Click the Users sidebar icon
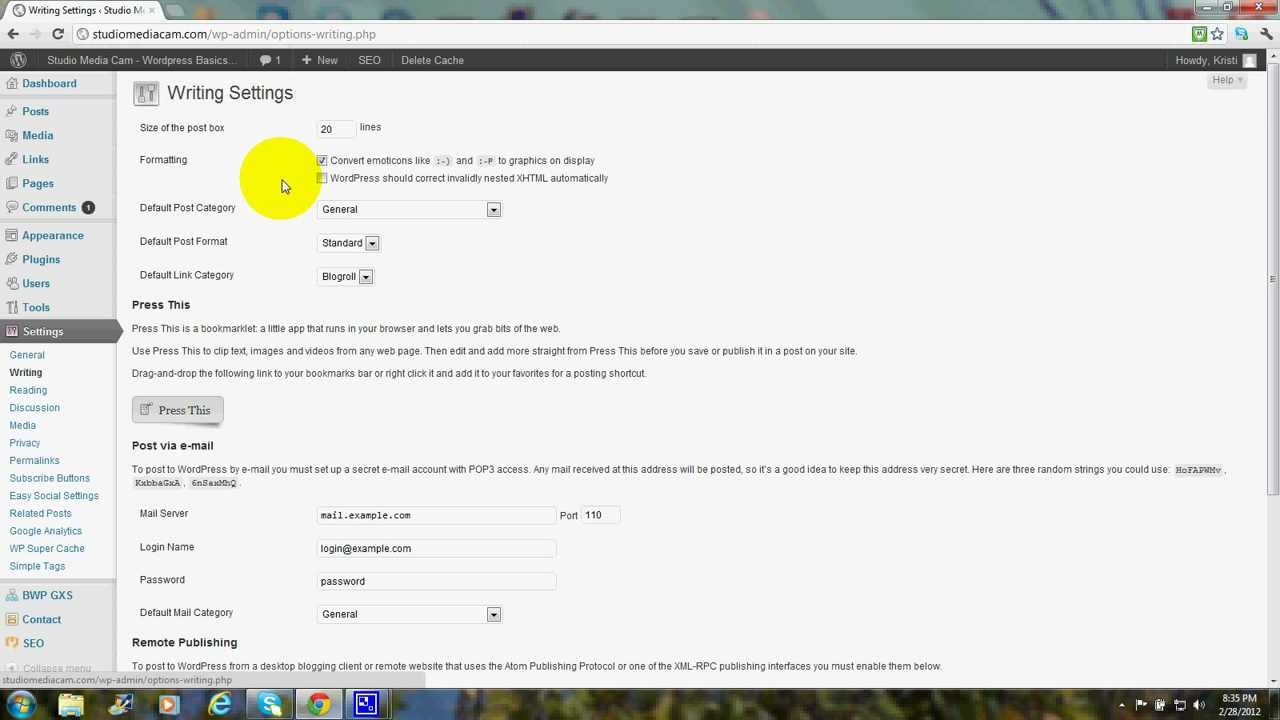Viewport: 1280px width, 720px height. point(11,284)
